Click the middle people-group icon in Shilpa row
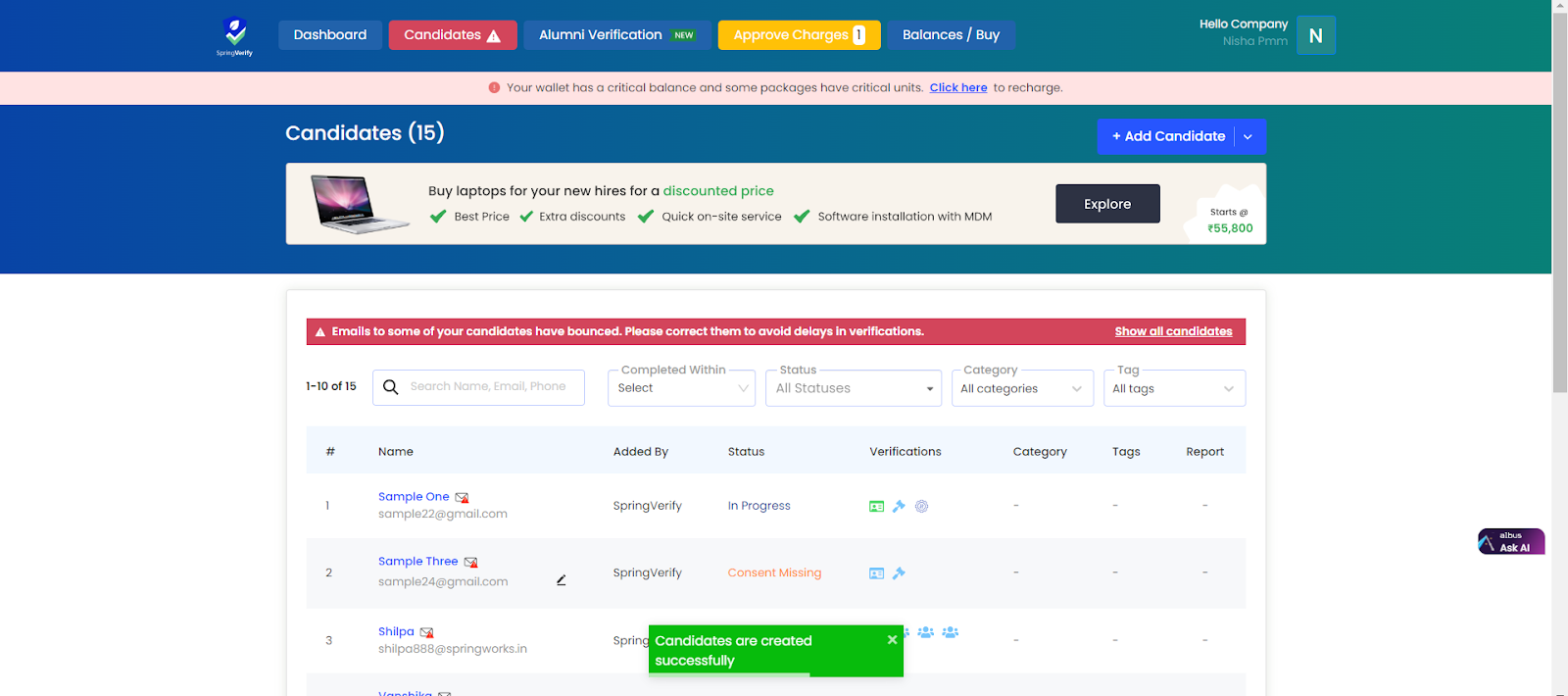The width and height of the screenshot is (1568, 696). 925,632
